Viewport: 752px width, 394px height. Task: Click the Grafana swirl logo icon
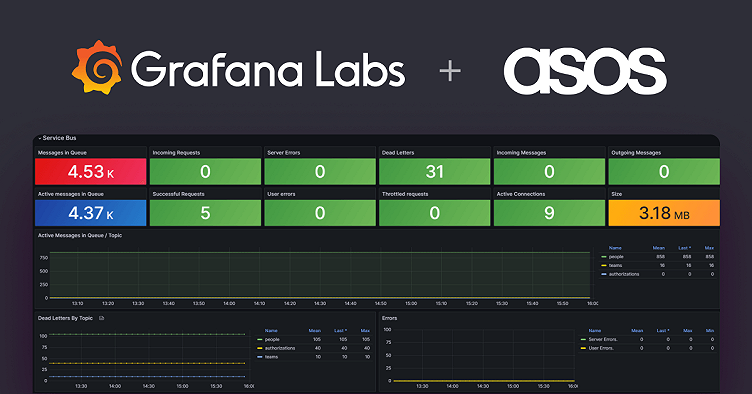[x=96, y=67]
